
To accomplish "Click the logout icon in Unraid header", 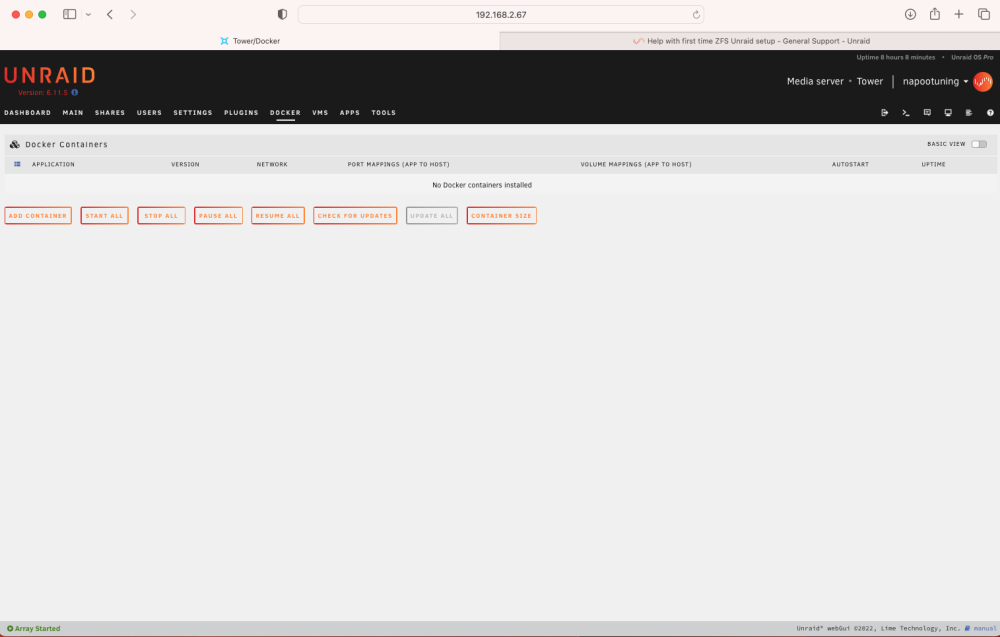I will [885, 113].
